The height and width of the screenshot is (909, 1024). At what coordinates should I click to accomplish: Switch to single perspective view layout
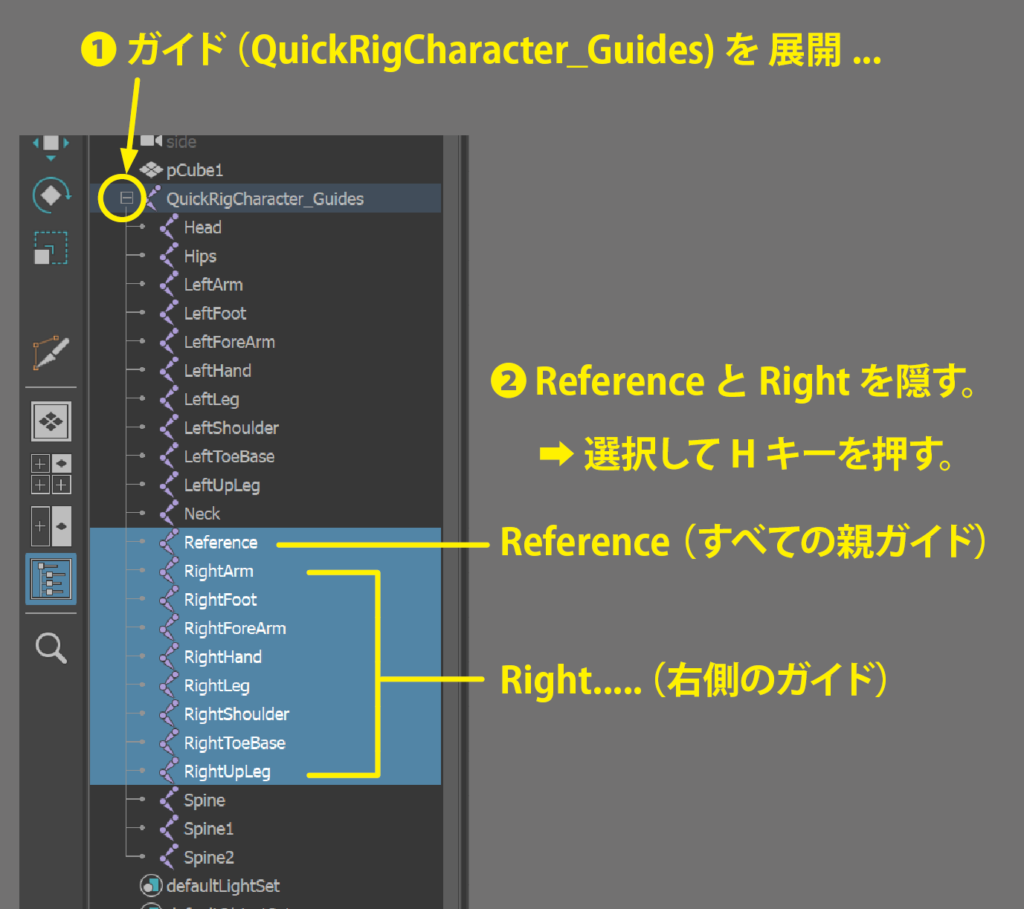pyautogui.click(x=50, y=421)
